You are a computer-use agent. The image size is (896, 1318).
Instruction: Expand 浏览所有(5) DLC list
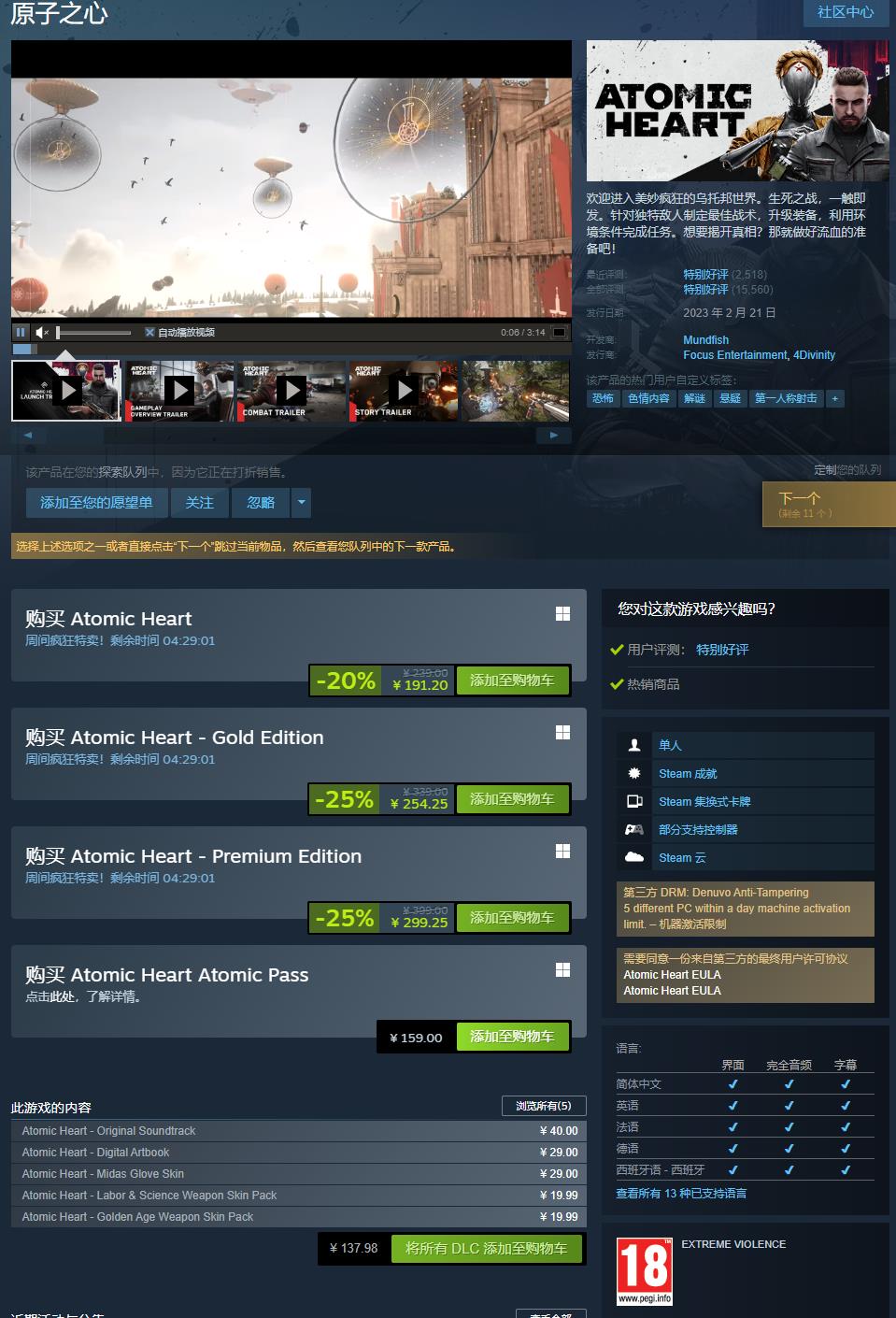coord(544,1106)
